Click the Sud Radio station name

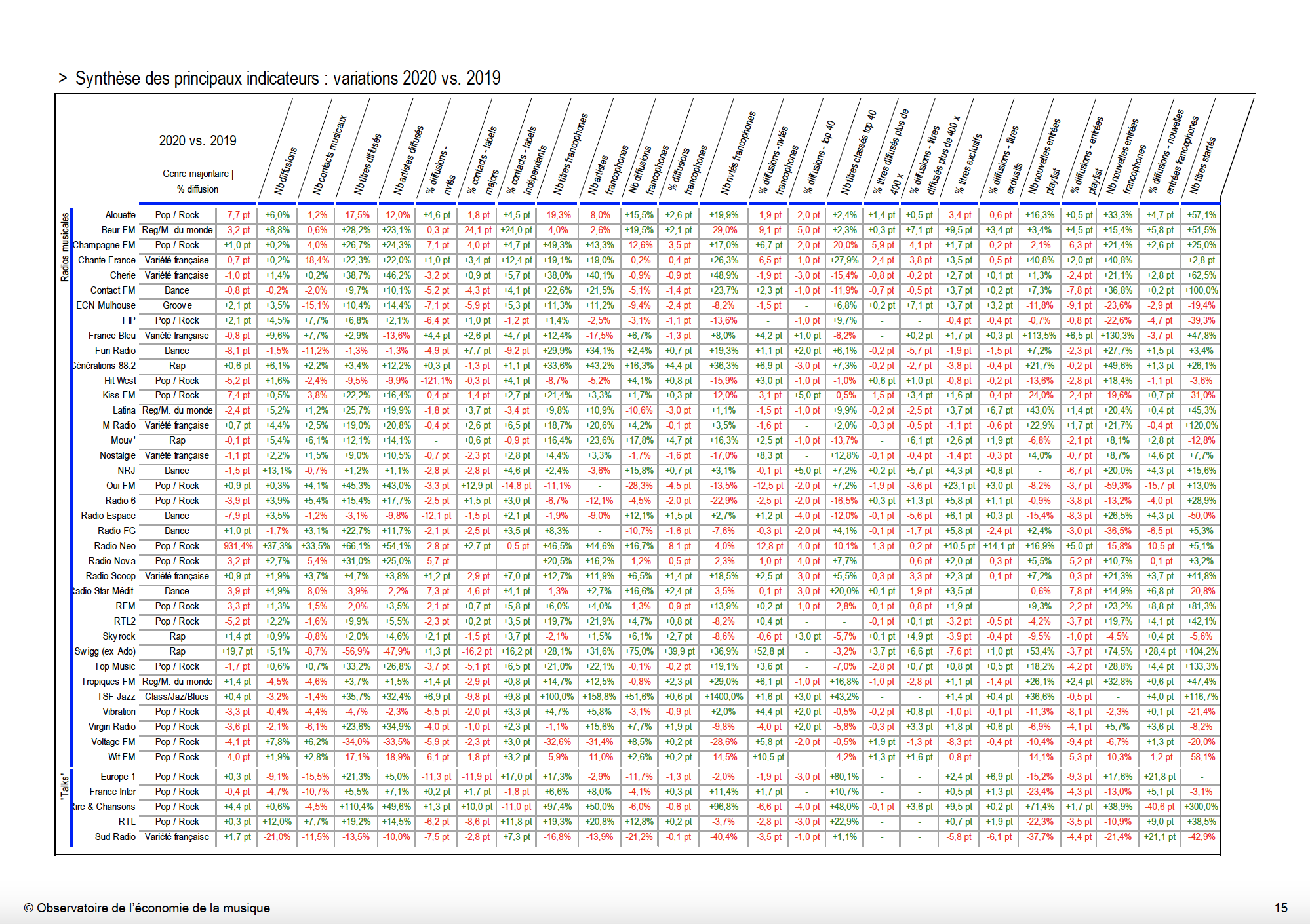[x=115, y=837]
